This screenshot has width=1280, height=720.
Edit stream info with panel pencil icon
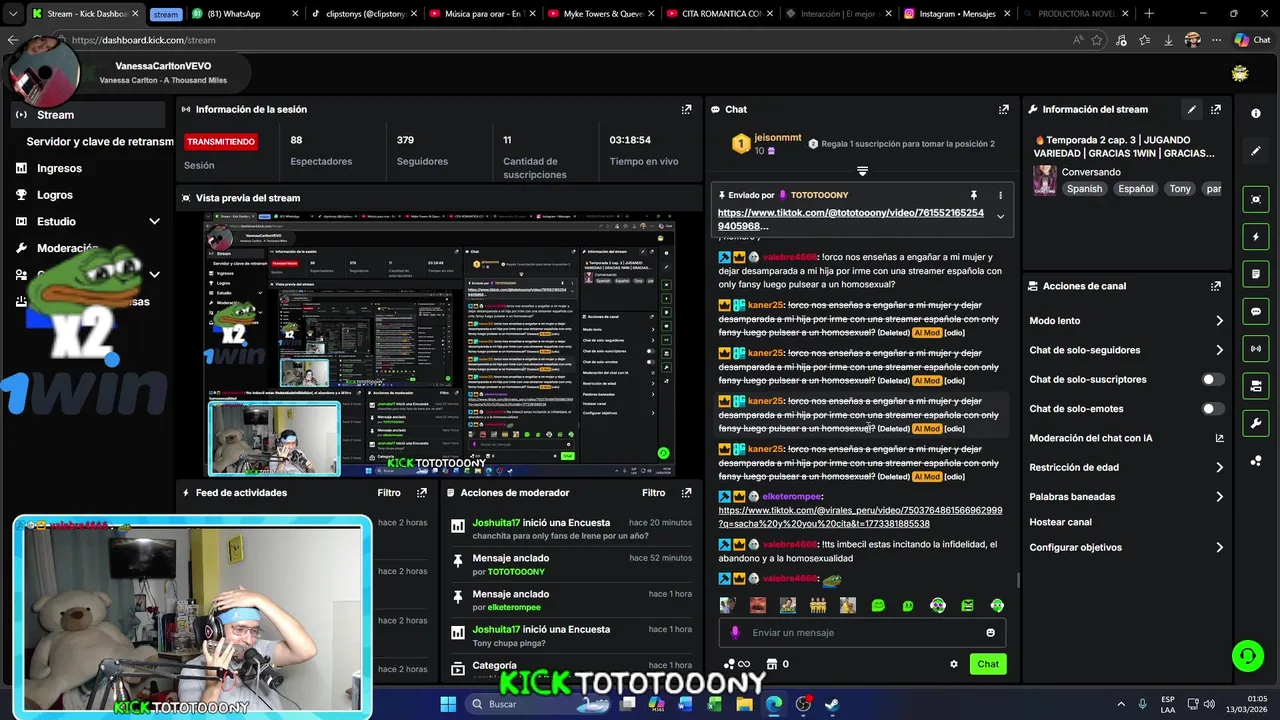(1191, 109)
